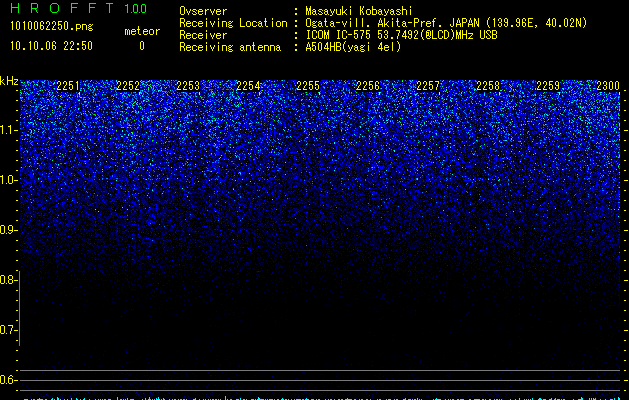The height and width of the screenshot is (400, 629).
Task: Click the meteor count value 0
Action: [x=142, y=46]
